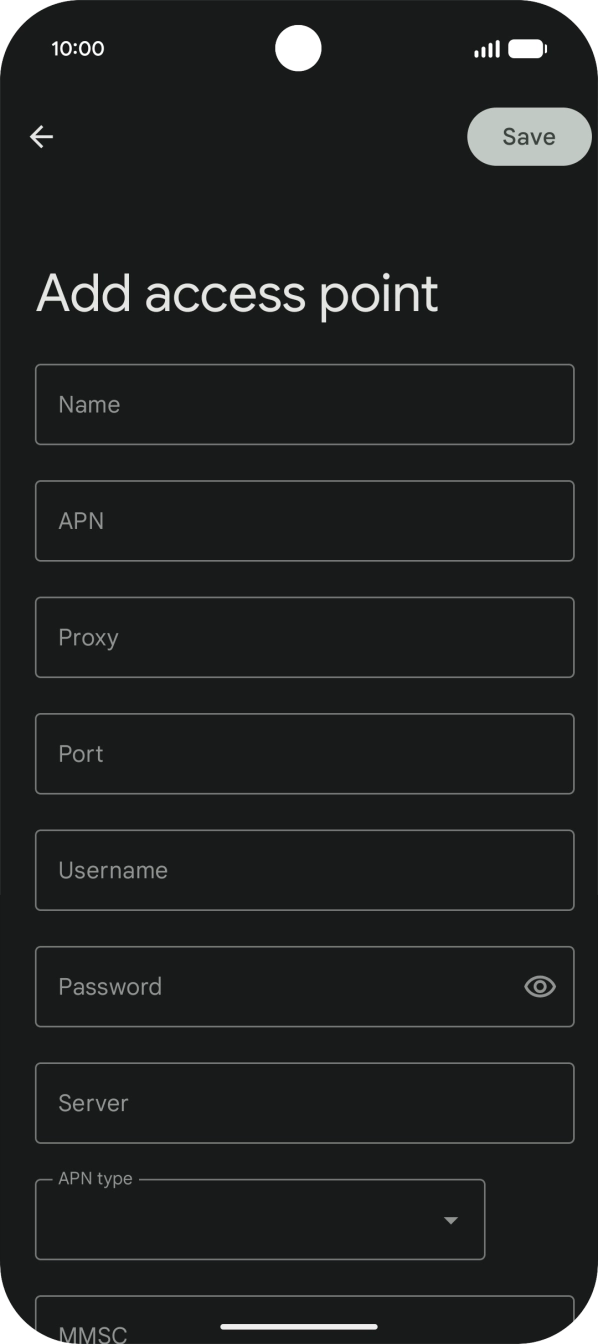Select the Password entry field
Screen dimensions: 598x1344
pos(280,986)
